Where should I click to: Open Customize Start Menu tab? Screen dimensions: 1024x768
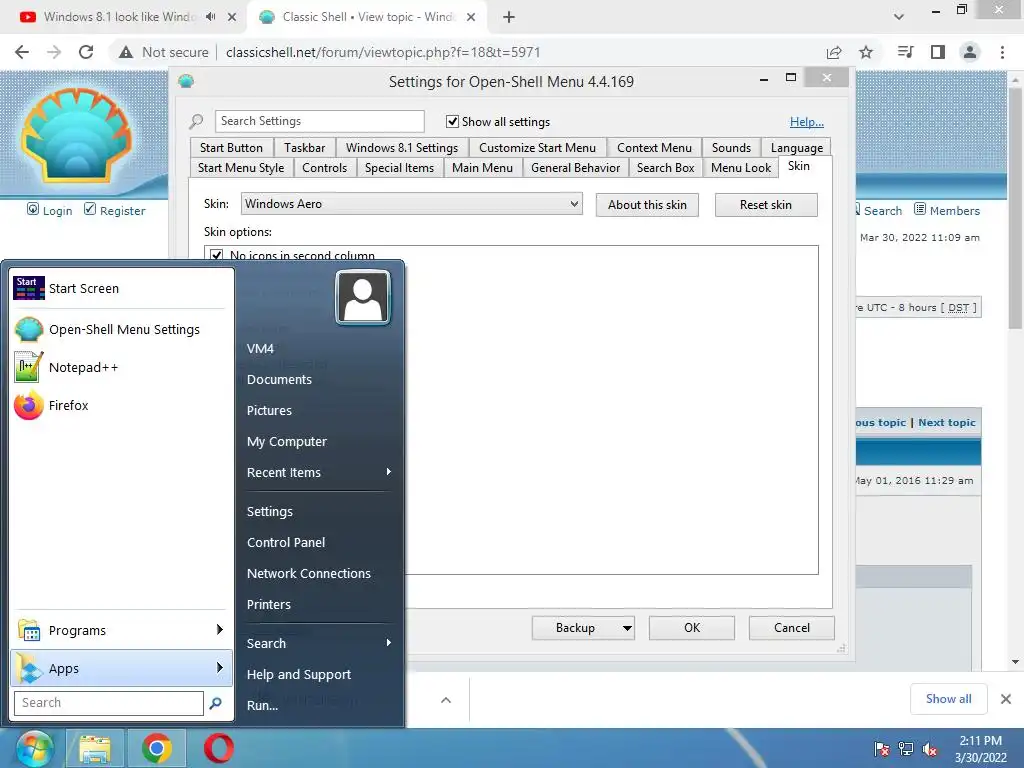tap(537, 148)
